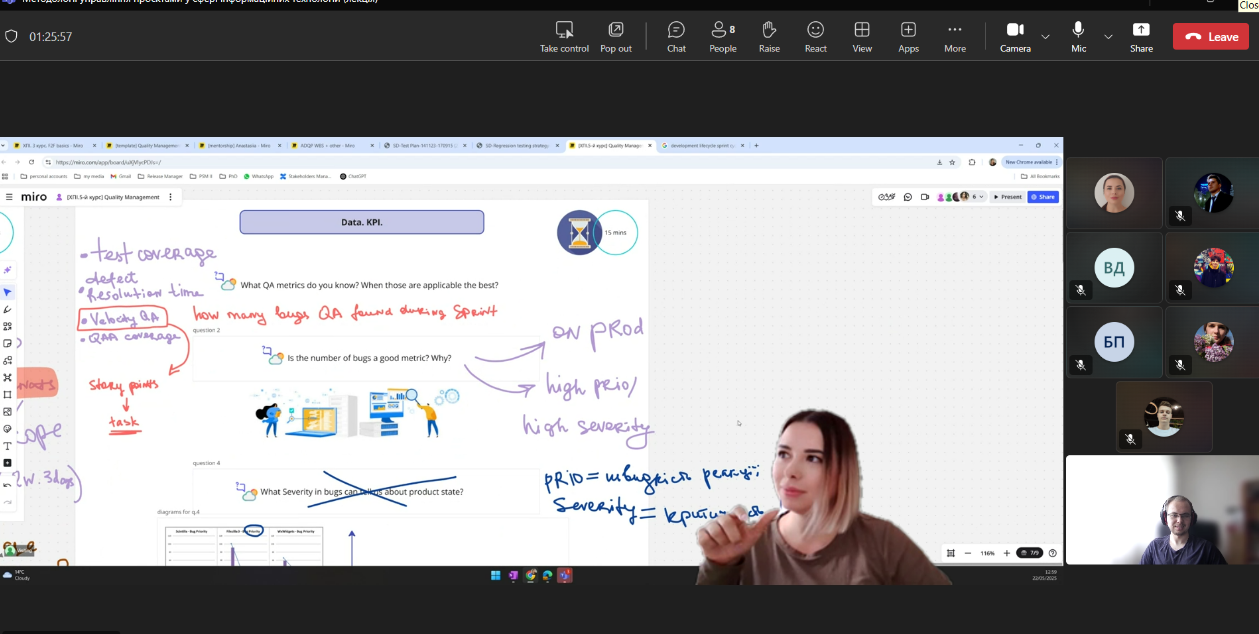Expand the Camera options dropdown arrow

[x=1045, y=37]
